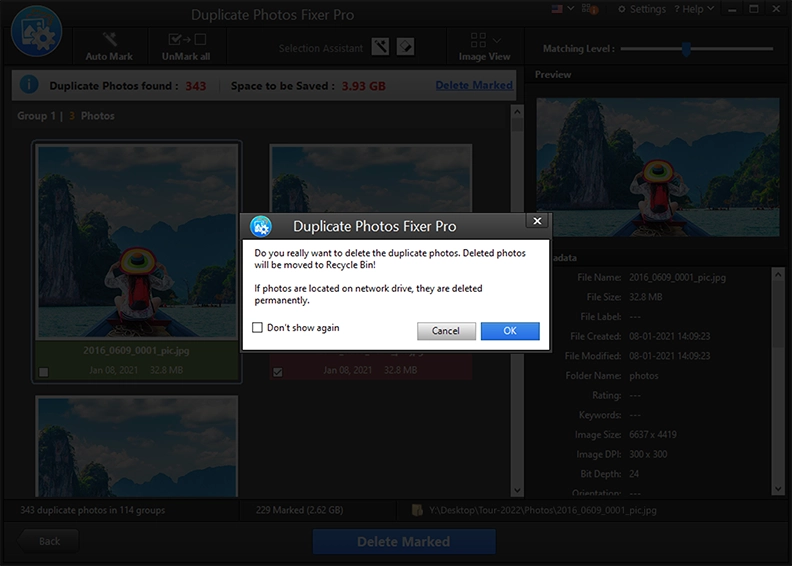Click the file path folder icon in status bar

point(417,510)
